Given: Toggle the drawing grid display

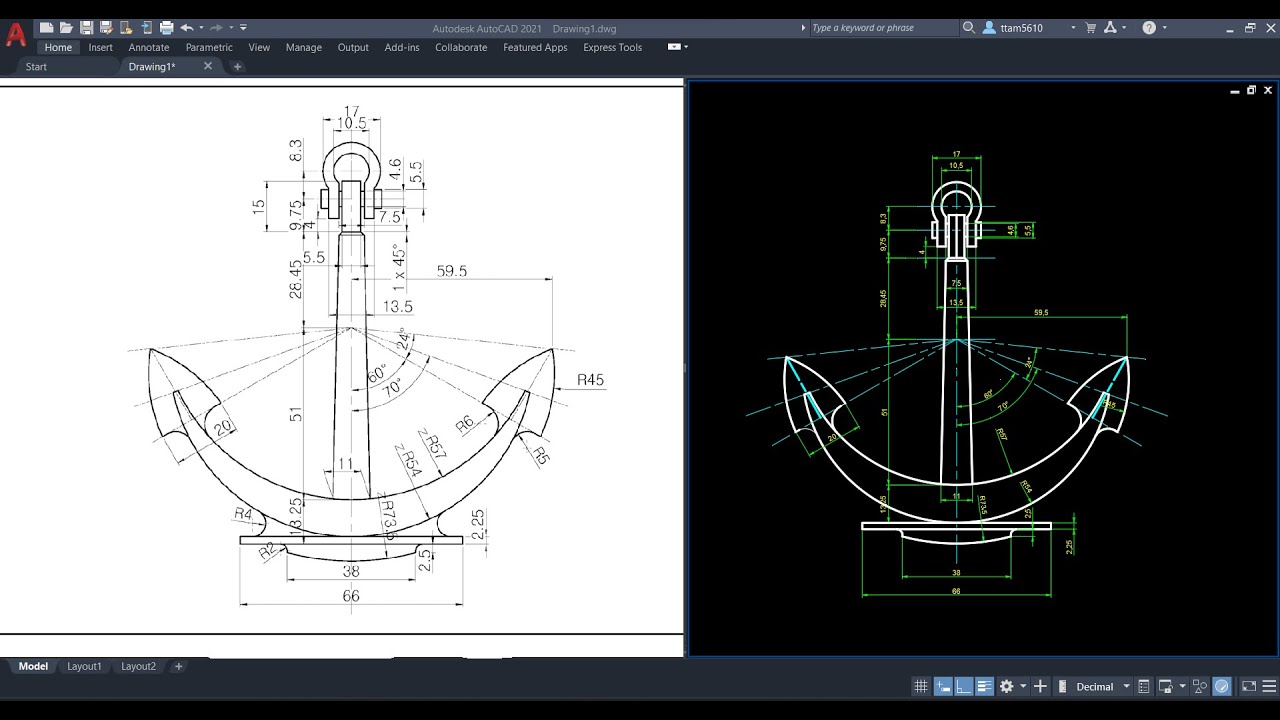Looking at the screenshot, I should point(921,686).
